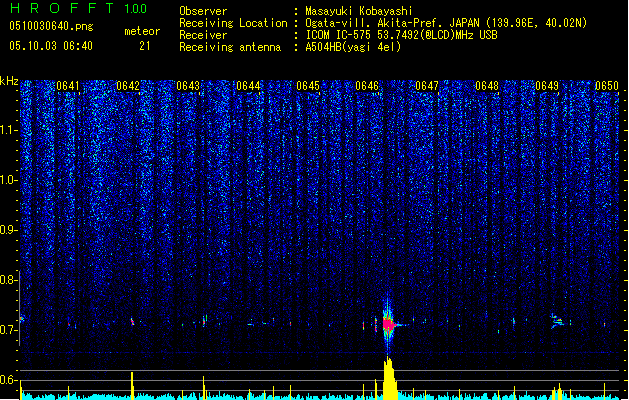Click the 0645 time marker
629x400 pixels.
pyautogui.click(x=308, y=86)
